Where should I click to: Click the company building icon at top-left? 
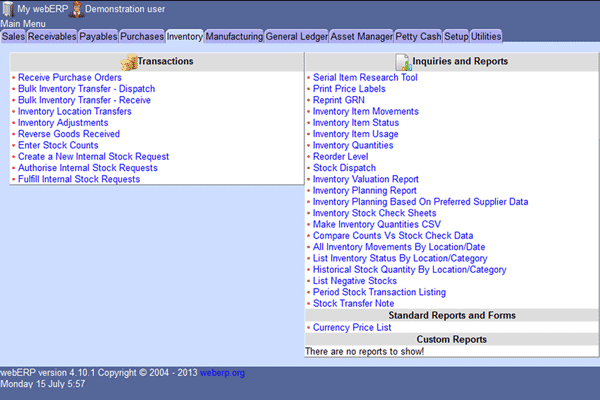tap(8, 9)
